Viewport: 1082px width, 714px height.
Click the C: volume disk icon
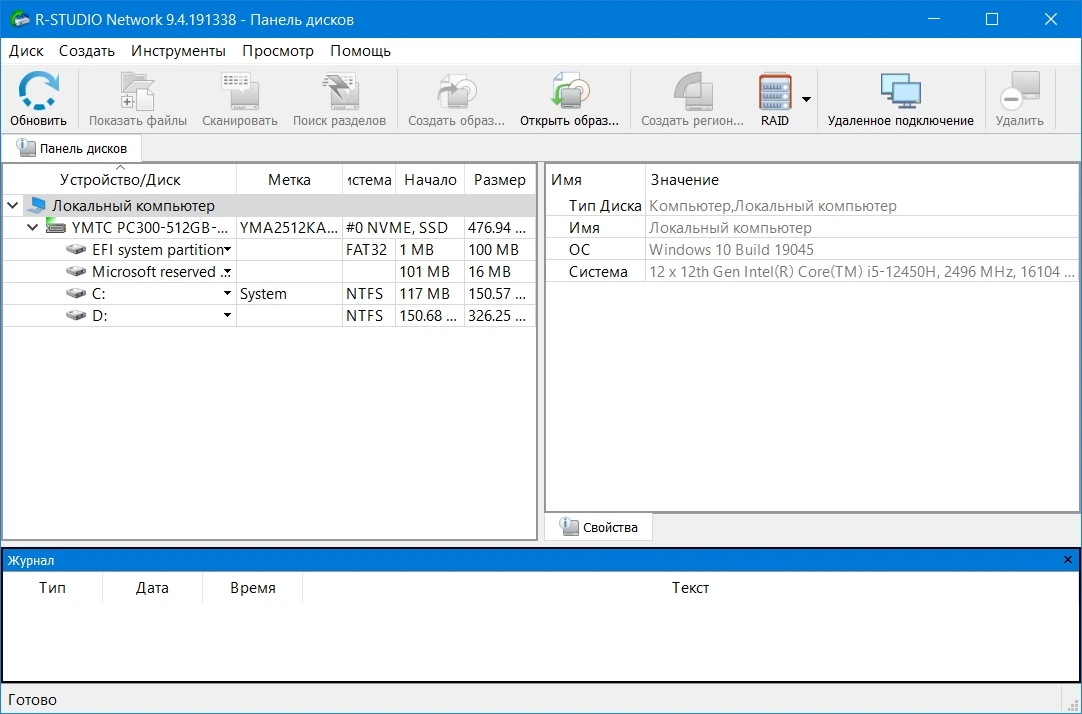(76, 294)
